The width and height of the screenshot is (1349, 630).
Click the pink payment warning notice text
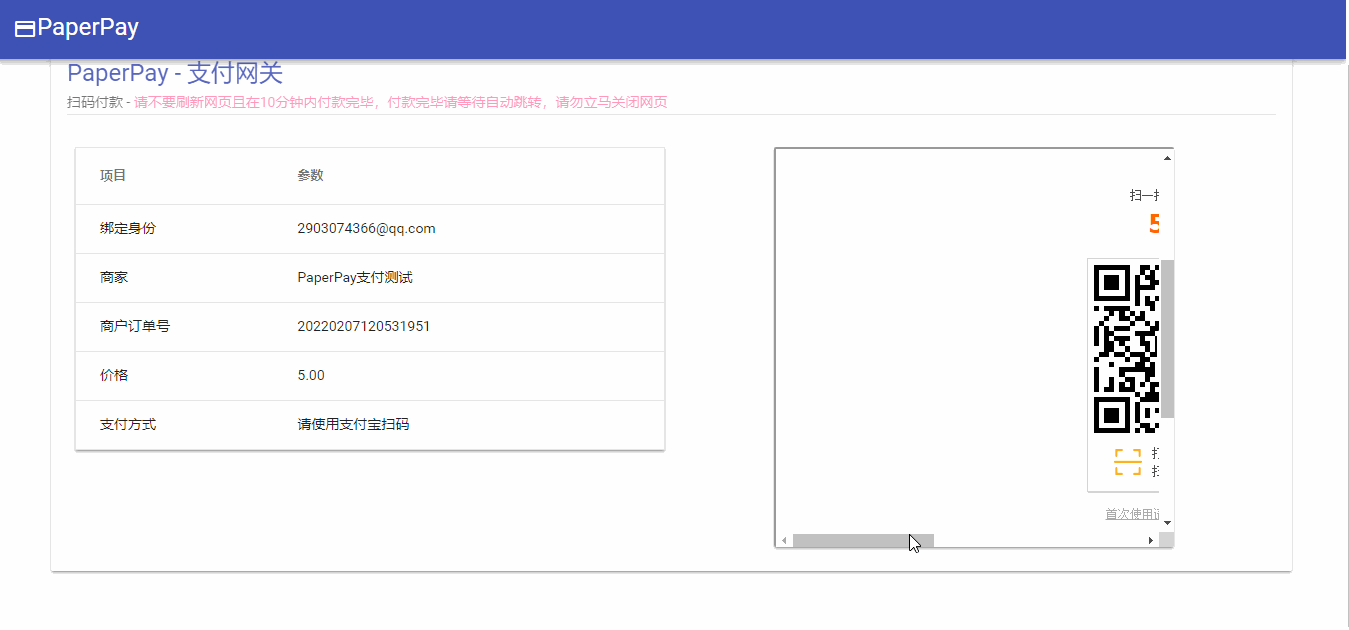pos(401,102)
